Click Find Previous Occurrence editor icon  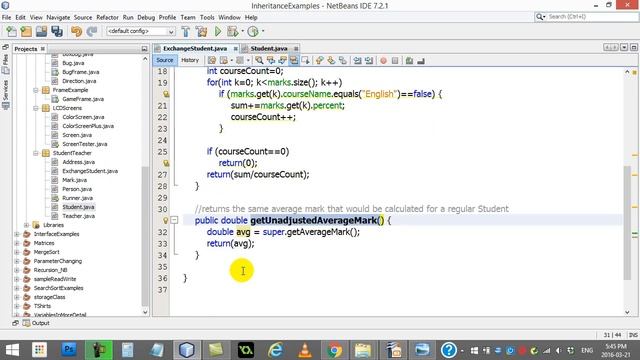(x=271, y=60)
